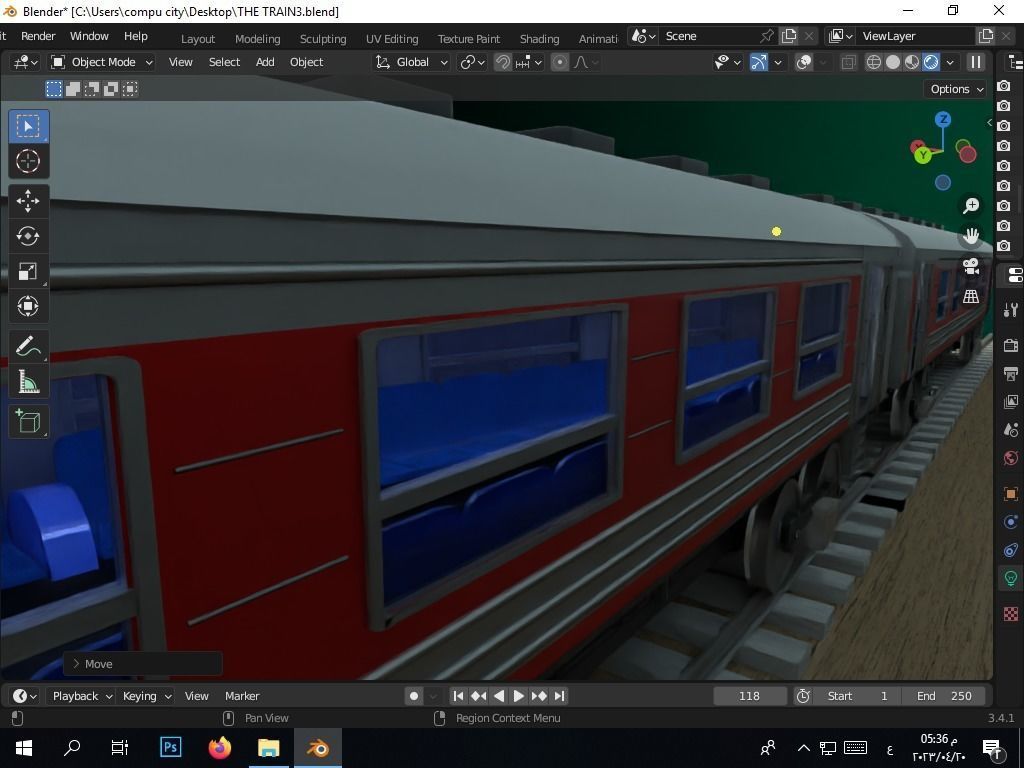Click the current frame field 118
The image size is (1024, 768).
pyautogui.click(x=749, y=696)
